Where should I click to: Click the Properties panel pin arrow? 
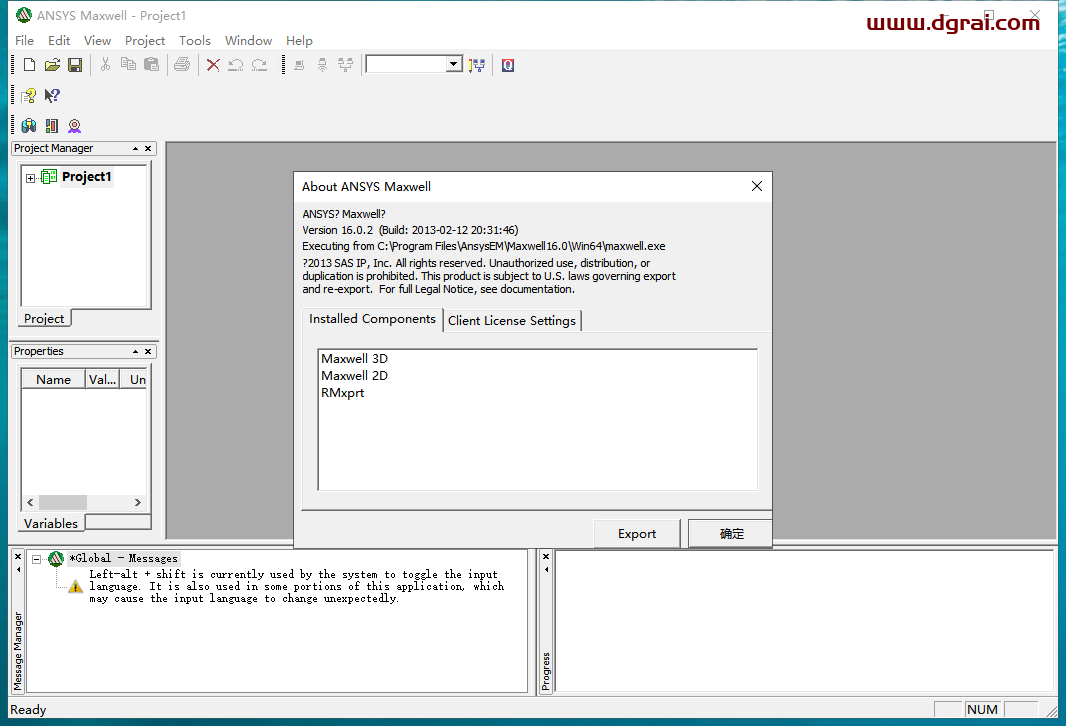click(x=135, y=351)
